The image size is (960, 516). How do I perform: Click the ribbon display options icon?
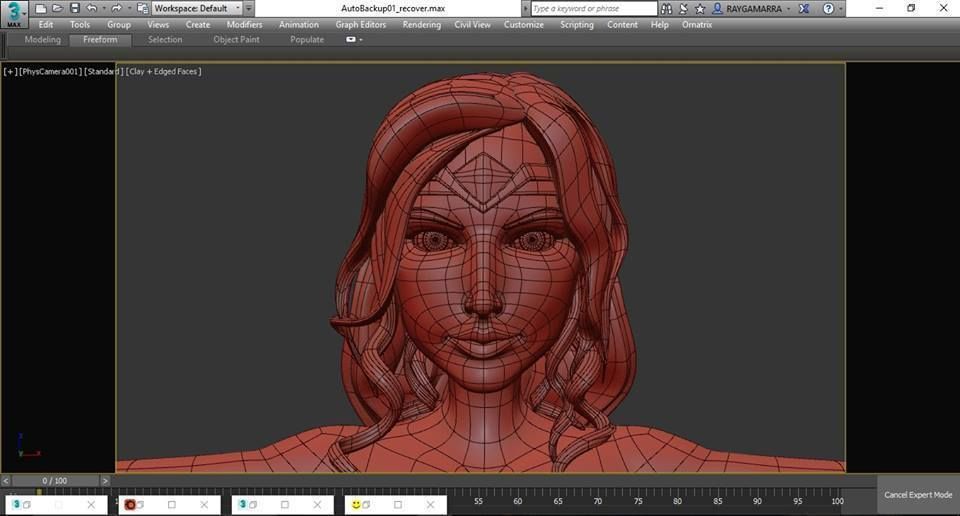[351, 39]
